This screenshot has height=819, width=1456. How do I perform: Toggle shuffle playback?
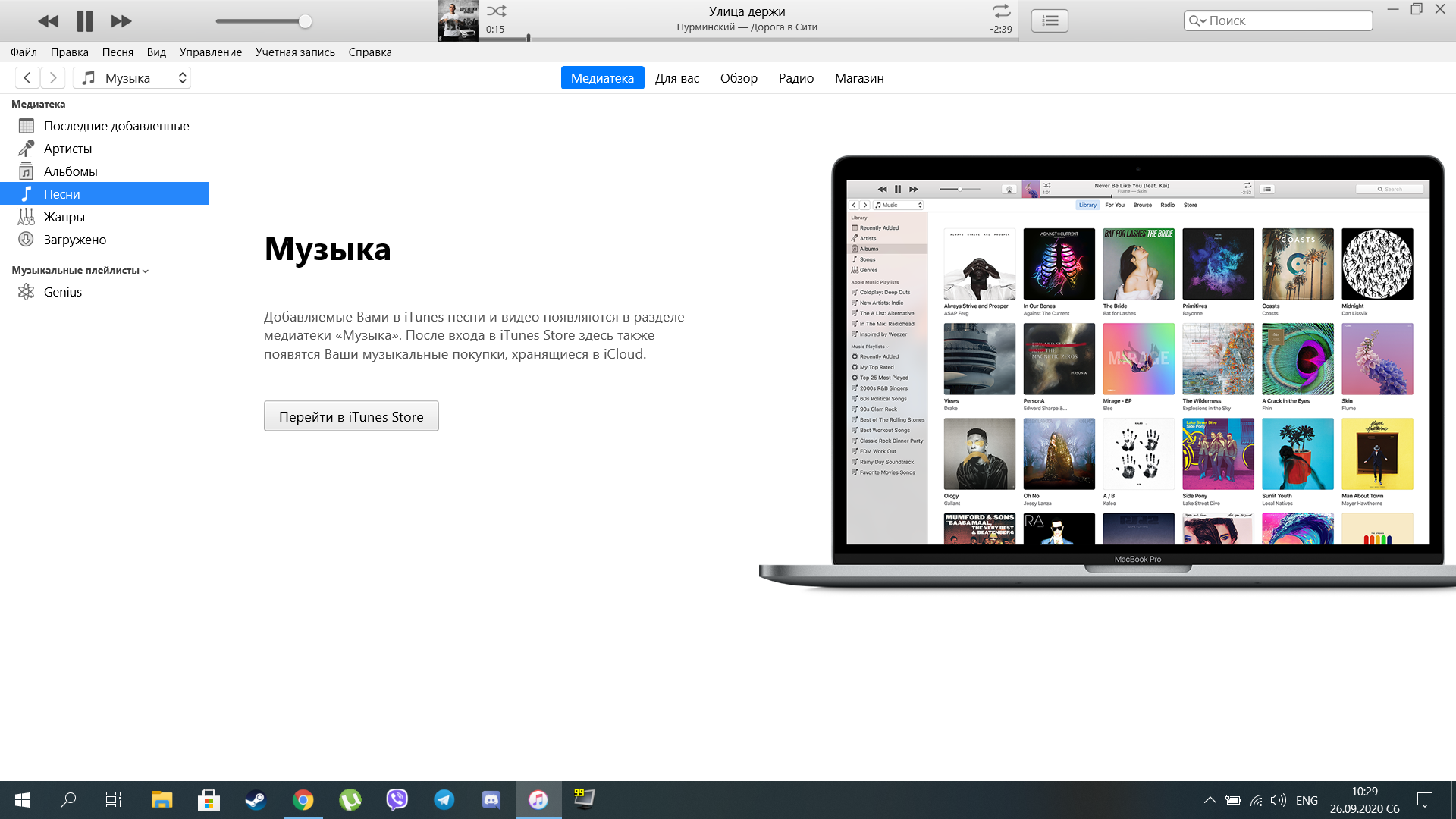point(497,11)
